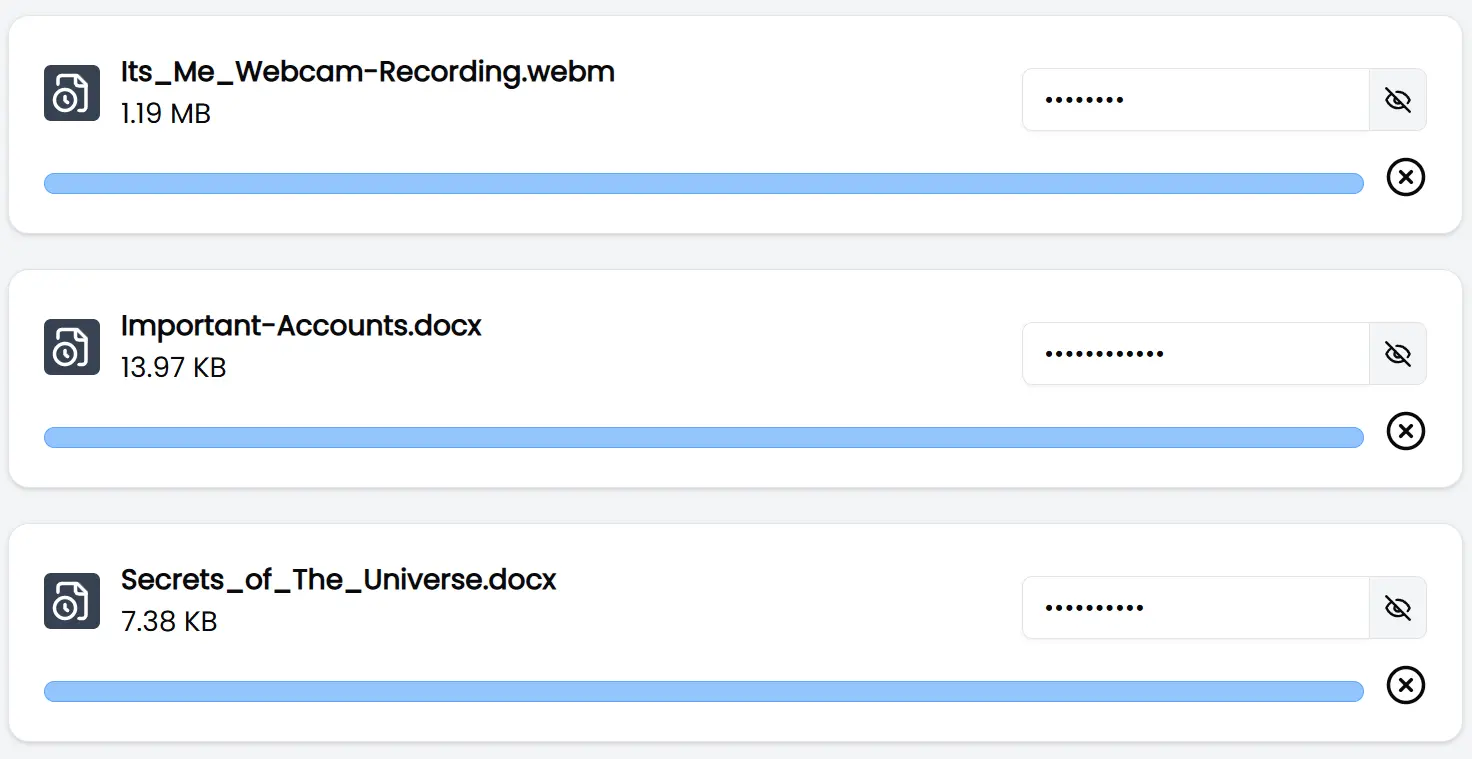
Task: Click the hidden-password eye icon for Important-Accounts.docx
Action: click(x=1397, y=353)
